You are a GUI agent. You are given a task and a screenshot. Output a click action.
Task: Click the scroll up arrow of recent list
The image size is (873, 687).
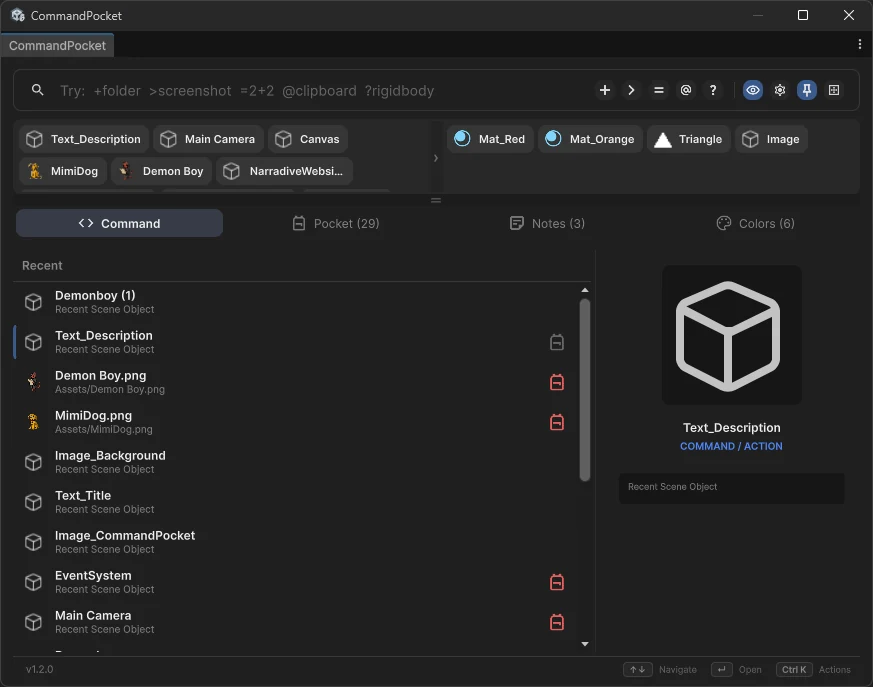585,290
